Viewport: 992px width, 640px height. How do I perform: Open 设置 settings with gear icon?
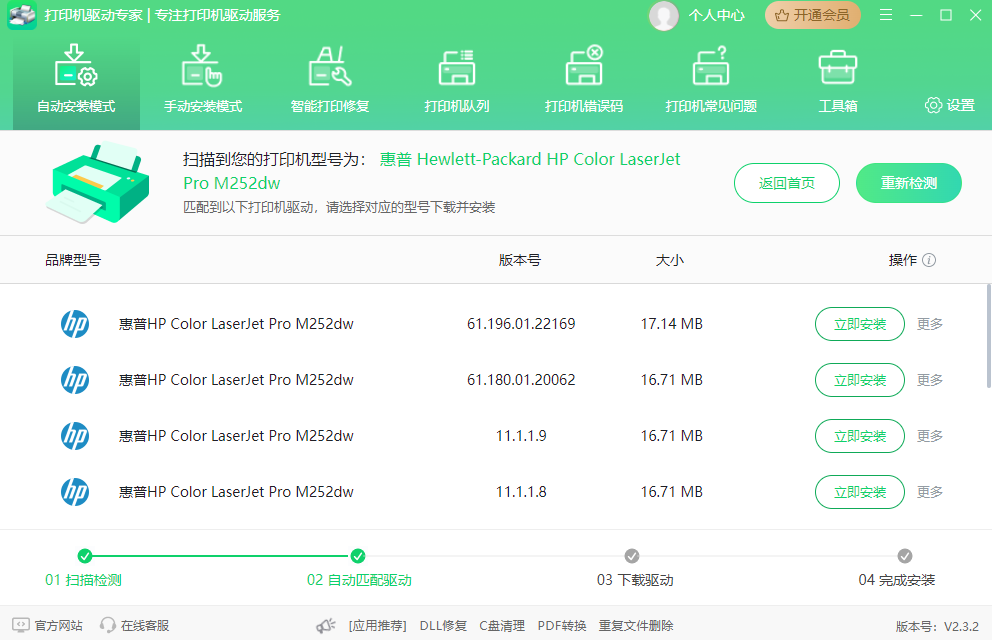(x=950, y=105)
